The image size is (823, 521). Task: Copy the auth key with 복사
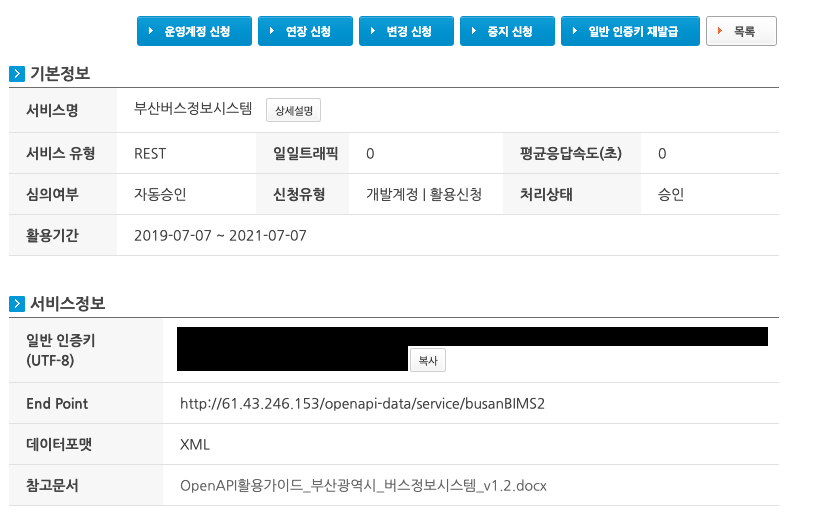428,360
